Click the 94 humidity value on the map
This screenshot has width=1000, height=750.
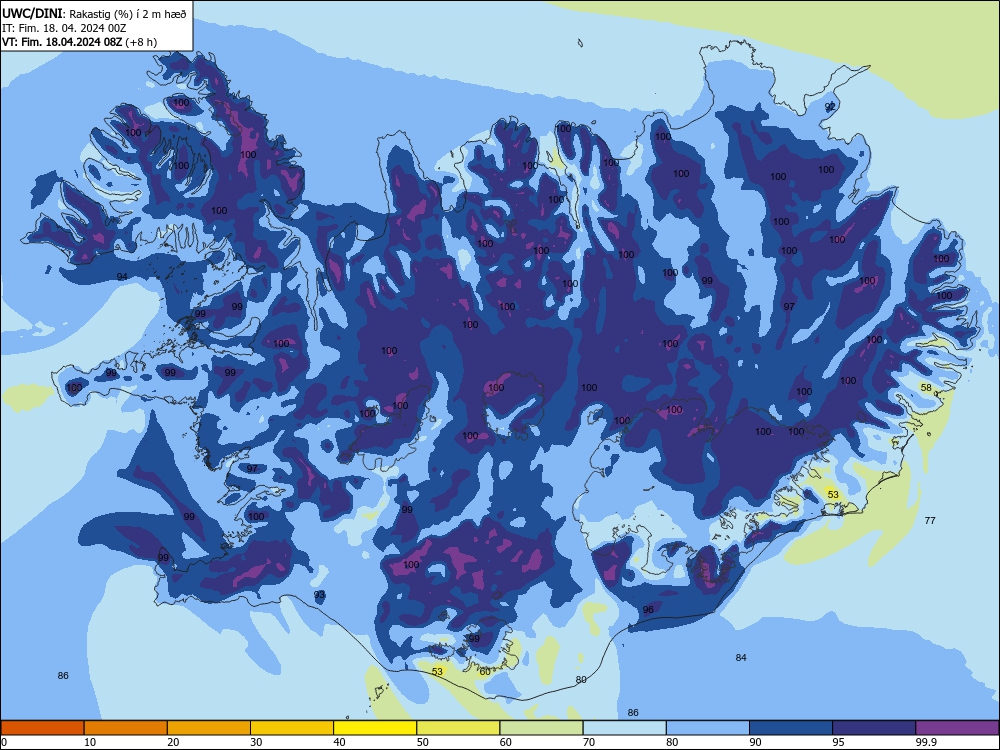[122, 276]
